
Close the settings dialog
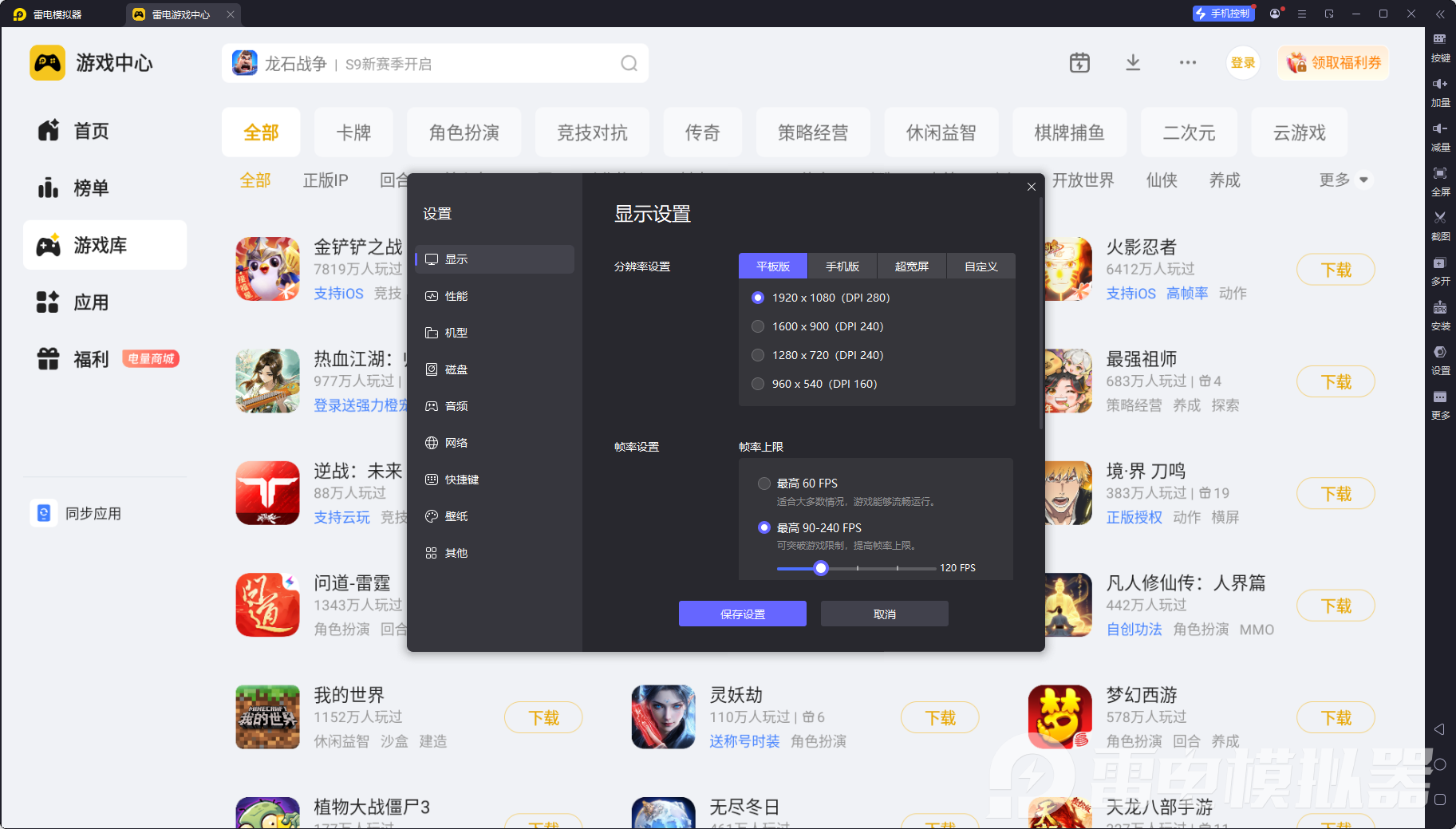point(1032,187)
